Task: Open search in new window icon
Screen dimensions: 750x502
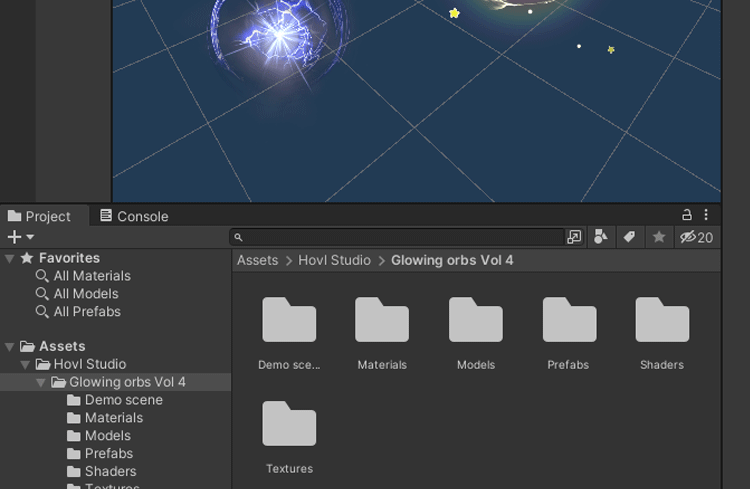Action: [574, 237]
